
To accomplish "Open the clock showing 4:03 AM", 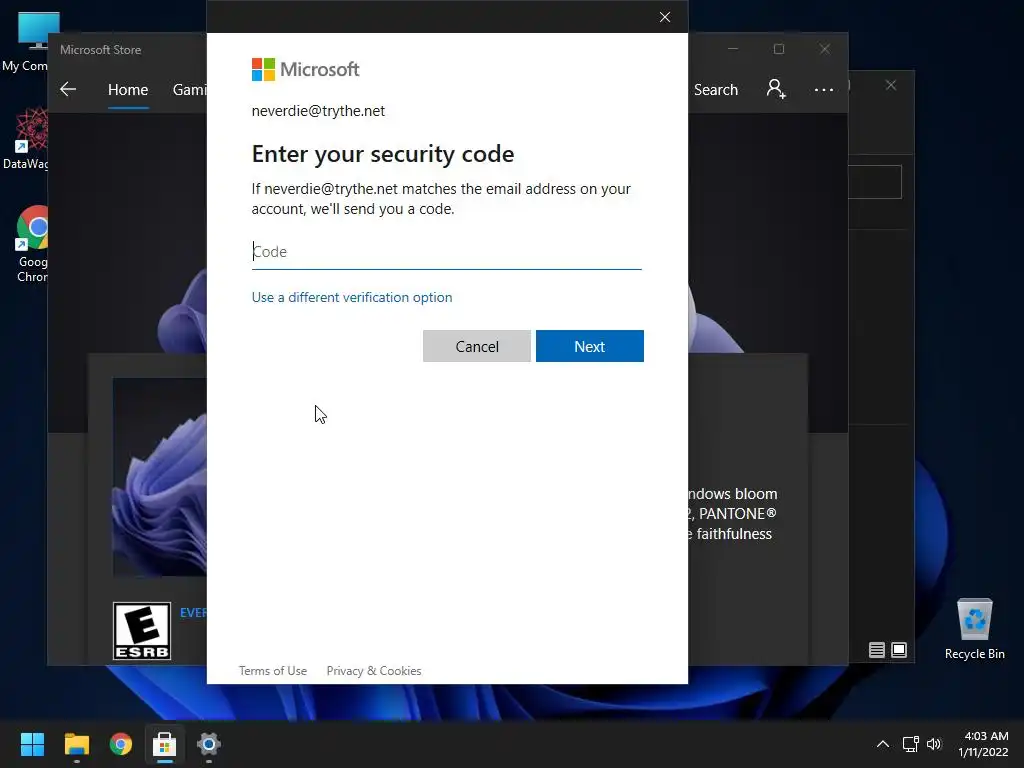I will (984, 744).
